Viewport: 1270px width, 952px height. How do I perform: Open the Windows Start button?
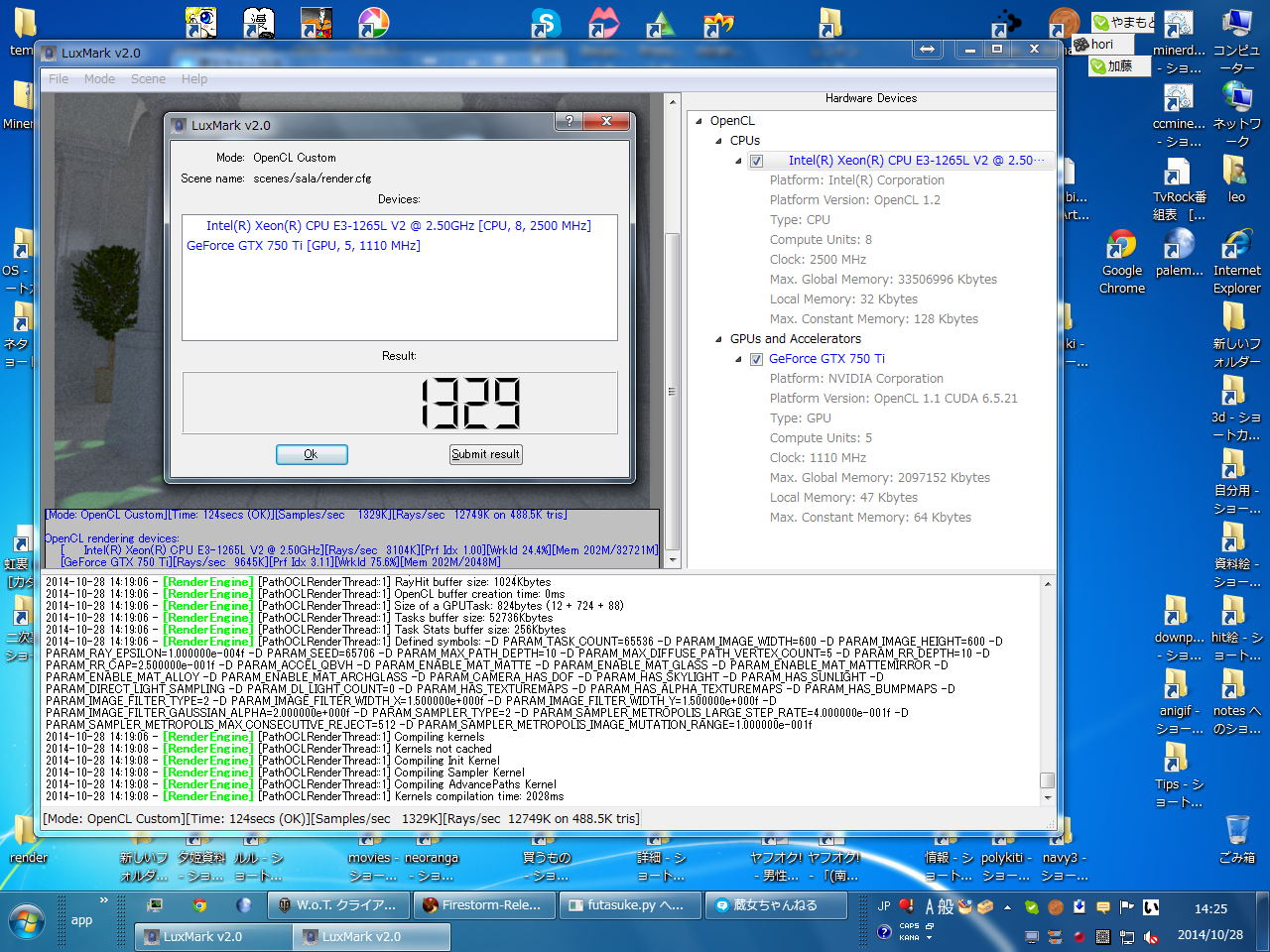click(27, 921)
